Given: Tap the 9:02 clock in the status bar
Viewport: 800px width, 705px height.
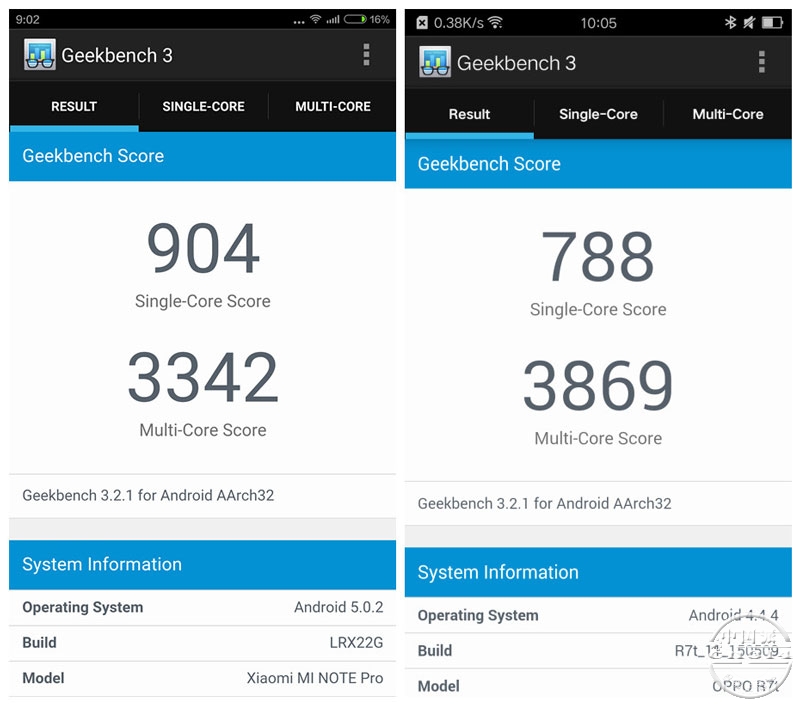Looking at the screenshot, I should pyautogui.click(x=28, y=19).
